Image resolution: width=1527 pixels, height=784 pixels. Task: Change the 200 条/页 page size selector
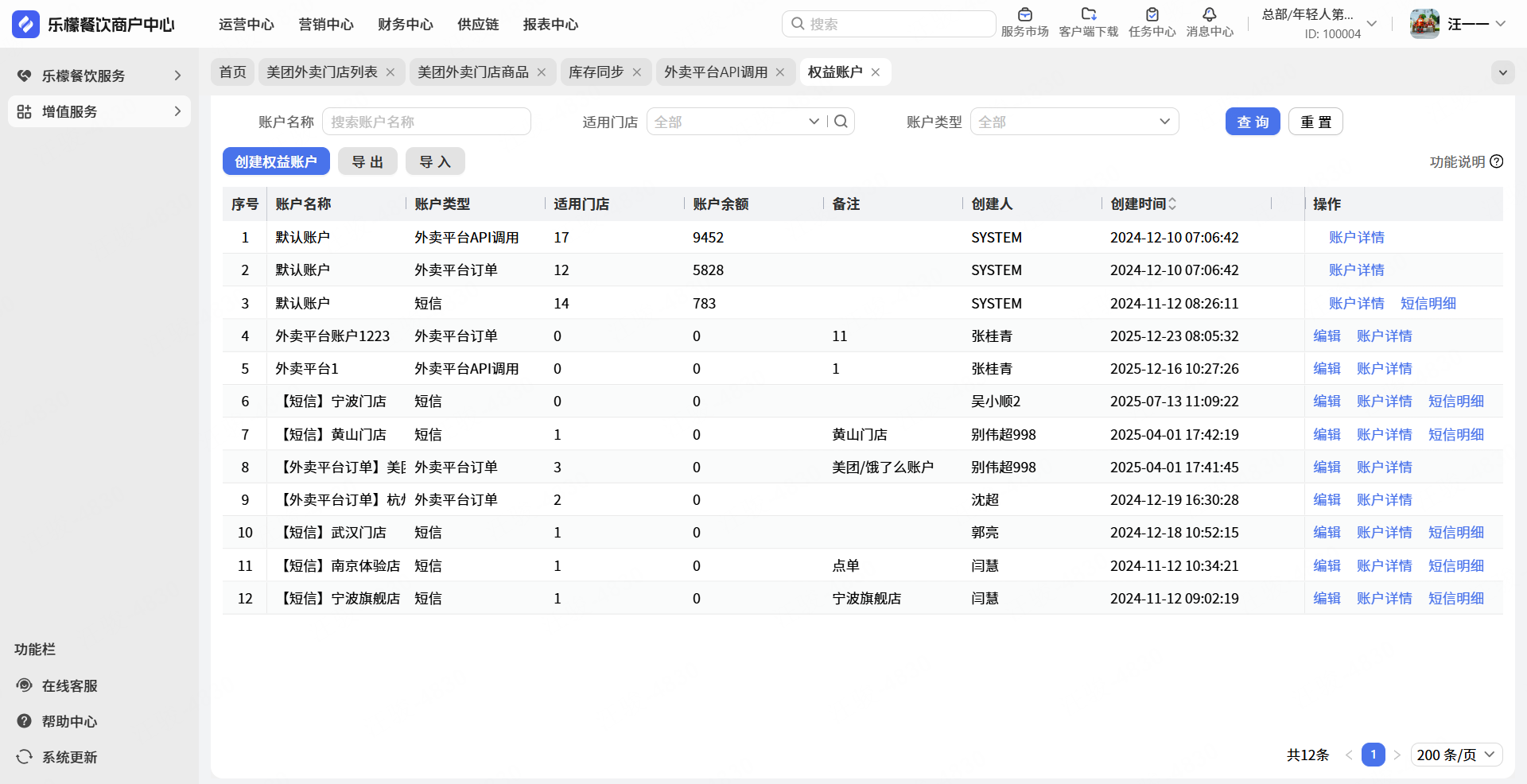point(1455,755)
